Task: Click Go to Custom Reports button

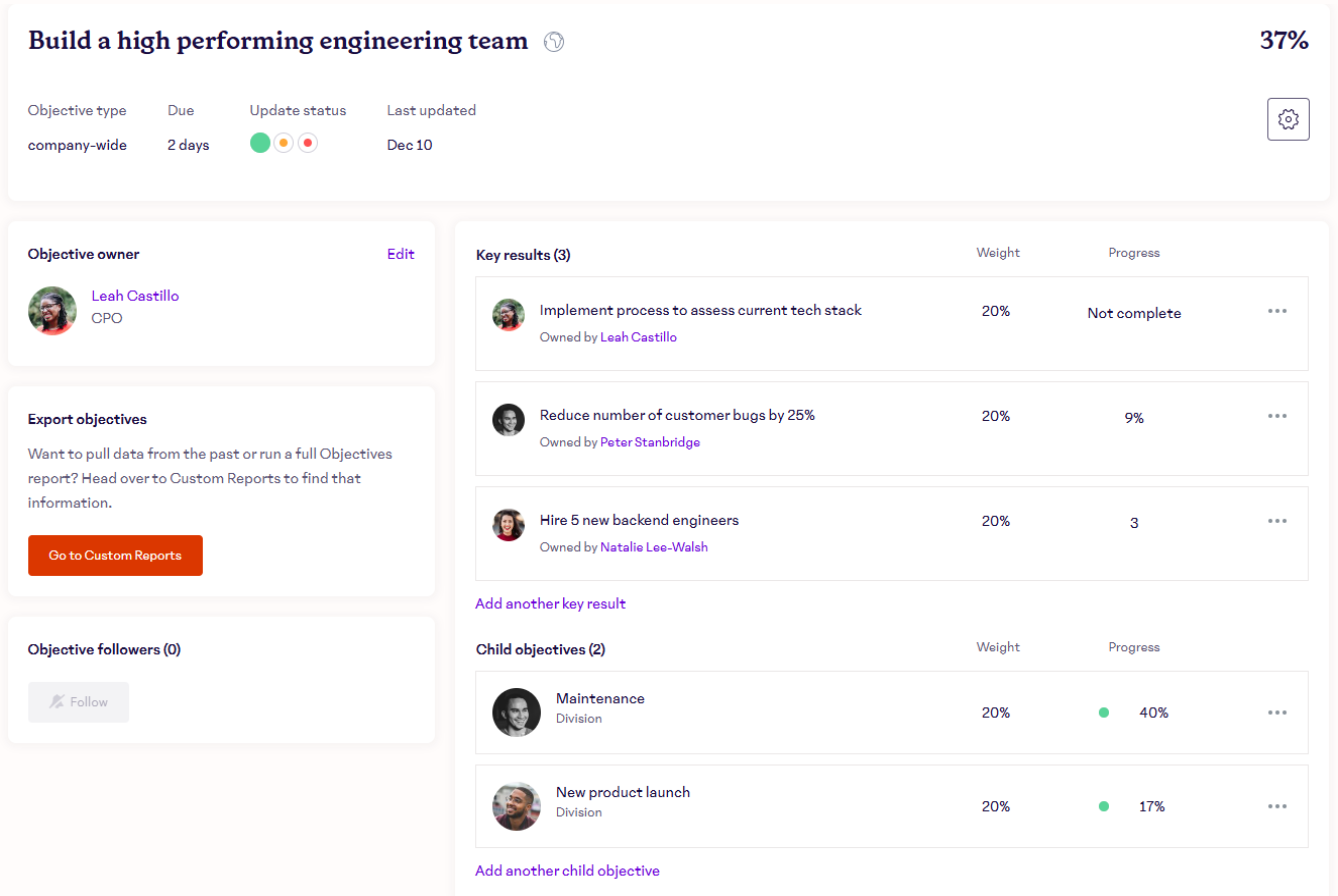Action: tap(115, 555)
